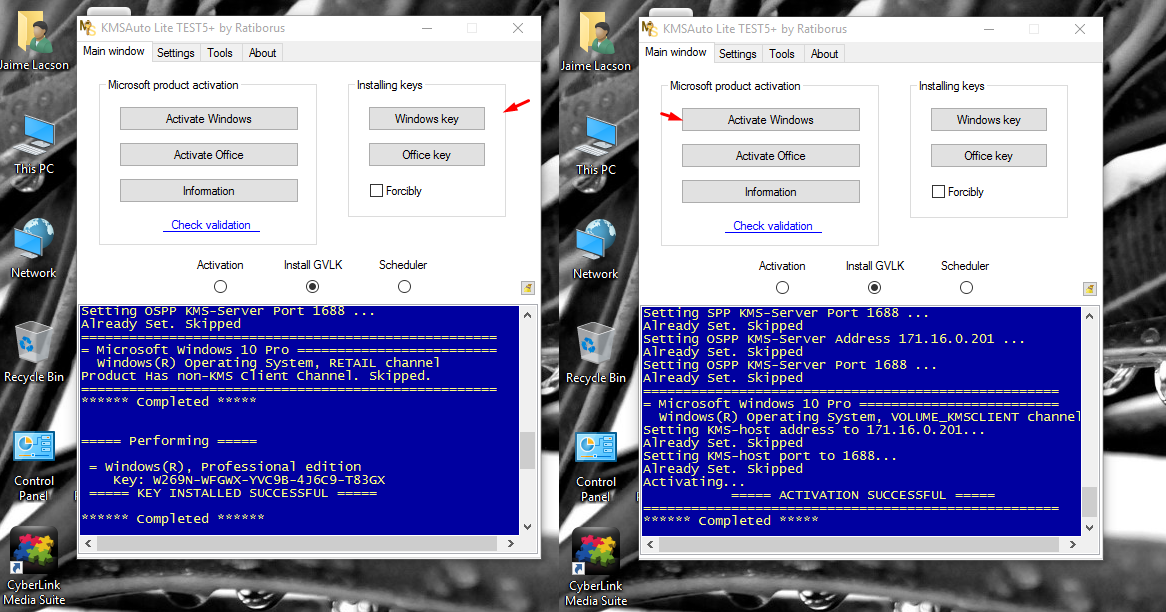Select the Scheduler radio button in the left window
This screenshot has height=612, width=1166.
tap(404, 286)
